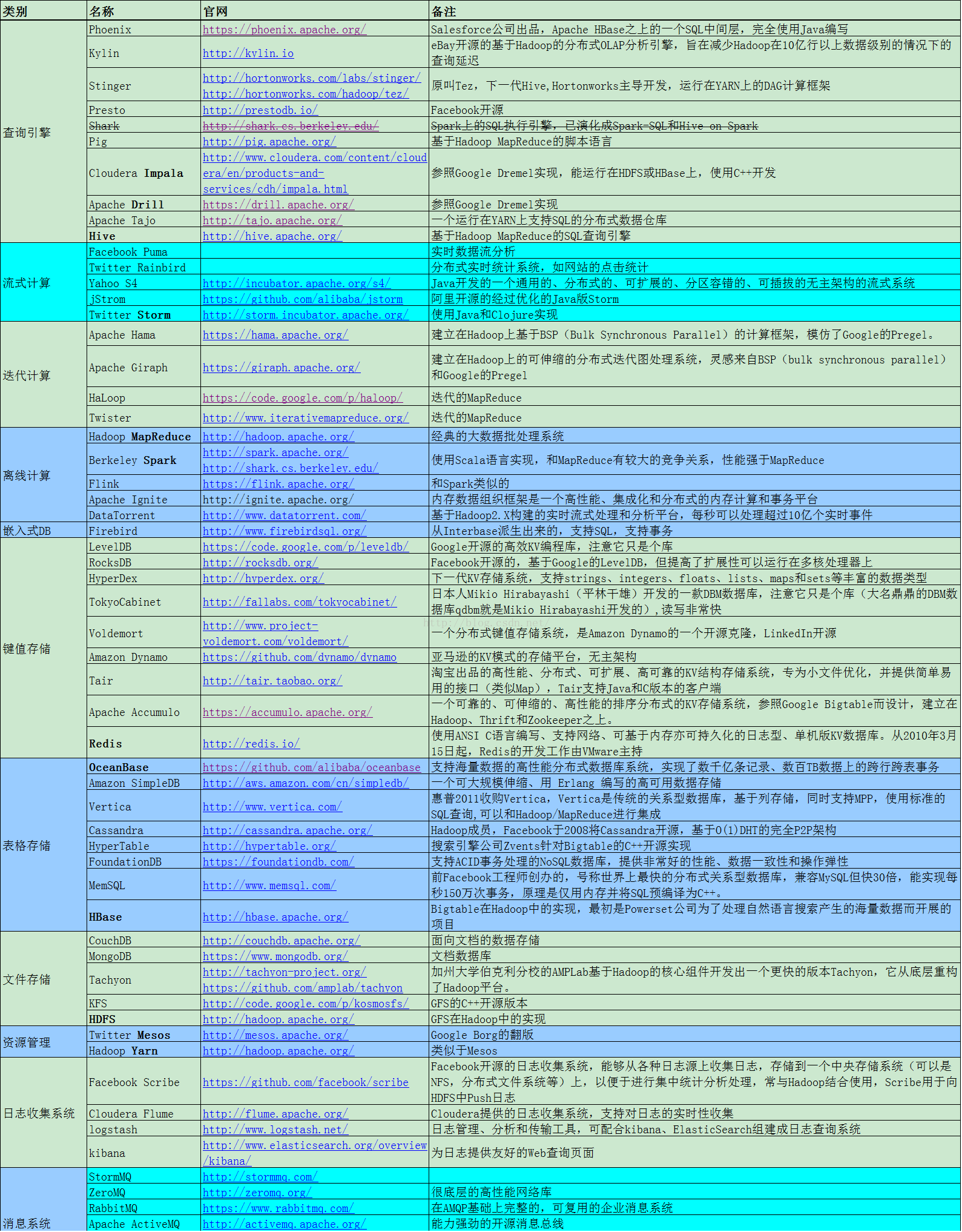Open github.com/alibaba/oceanbase link

point(312,767)
